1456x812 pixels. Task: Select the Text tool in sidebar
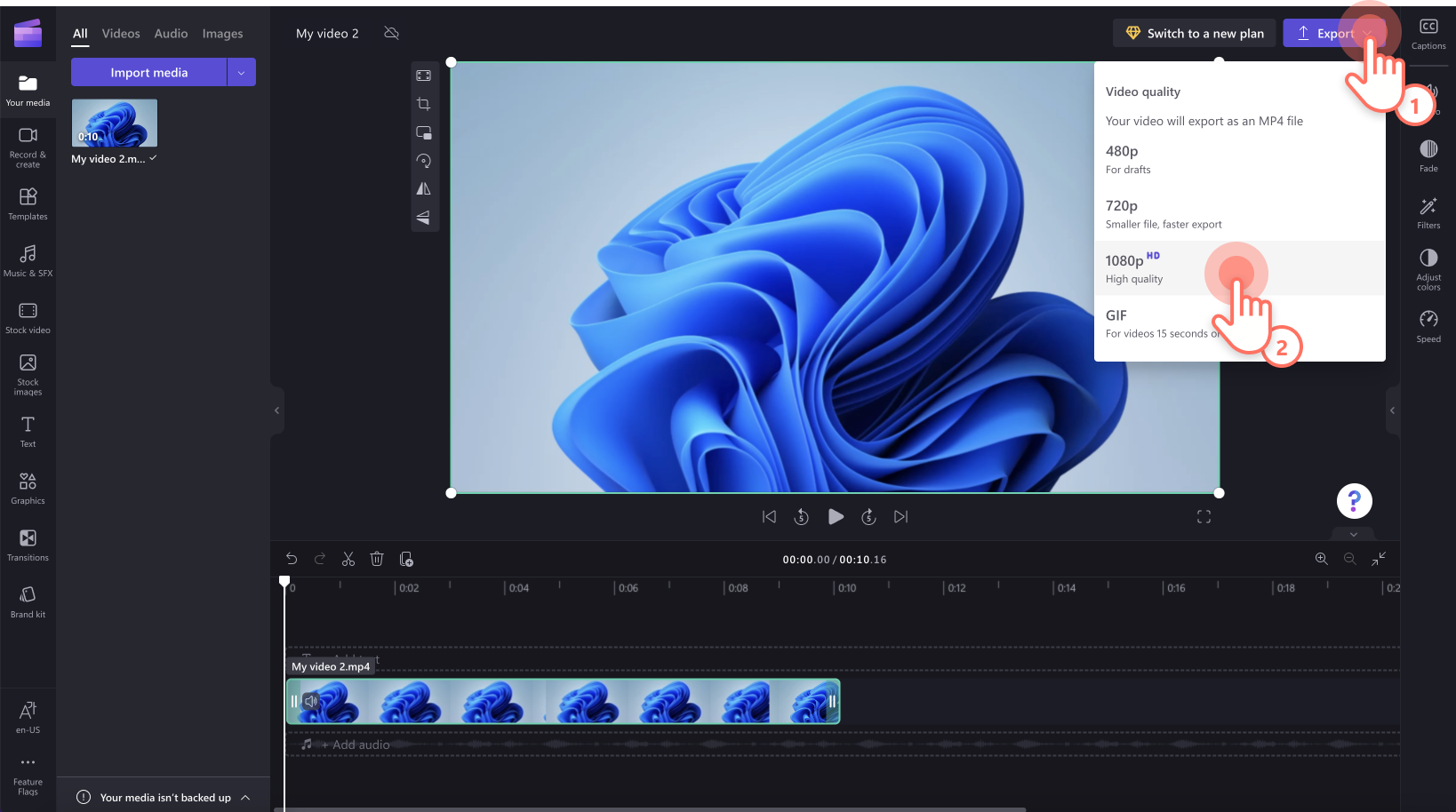pyautogui.click(x=28, y=431)
